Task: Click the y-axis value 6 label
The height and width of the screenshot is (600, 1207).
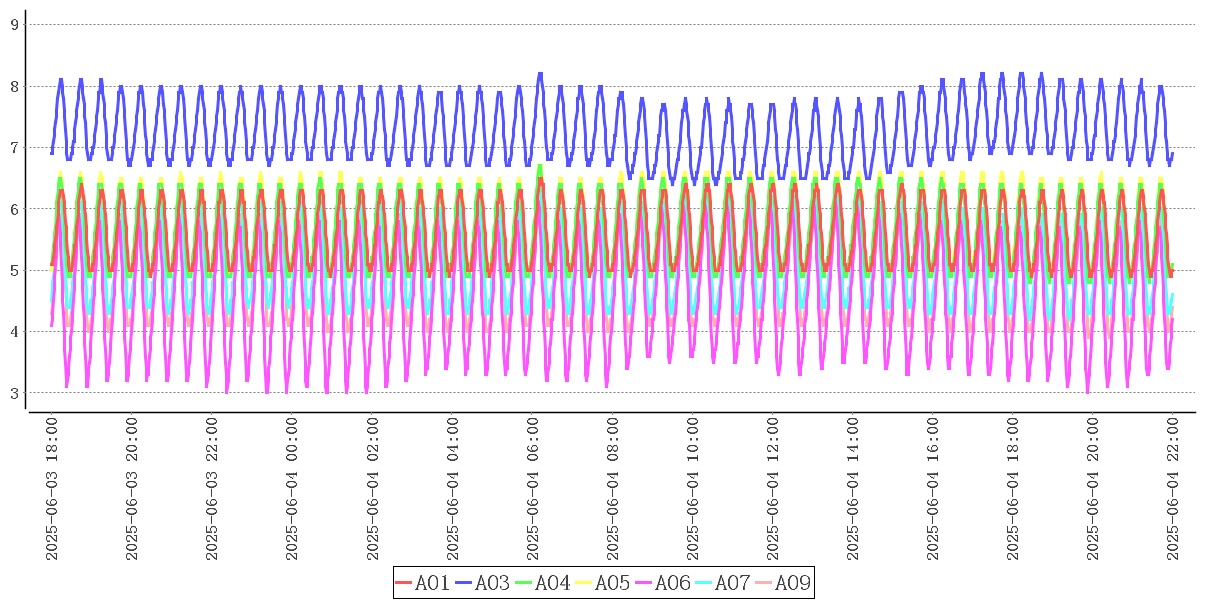Action: pos(15,209)
